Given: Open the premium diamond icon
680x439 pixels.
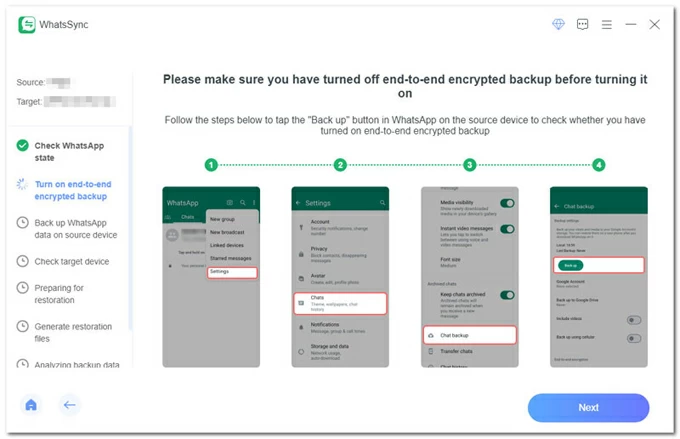Looking at the screenshot, I should (559, 25).
